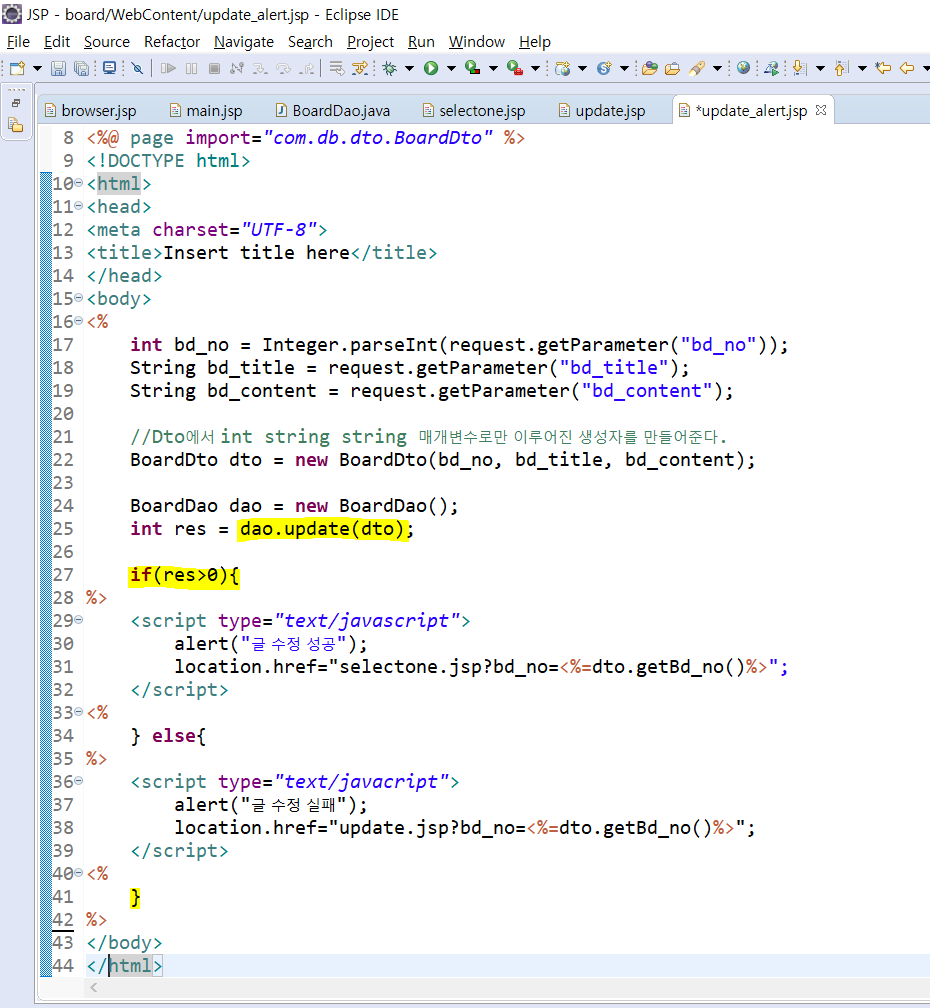Viewport: 930px width, 1008px height.
Task: Open the Web Browser globe icon
Action: coord(744,68)
